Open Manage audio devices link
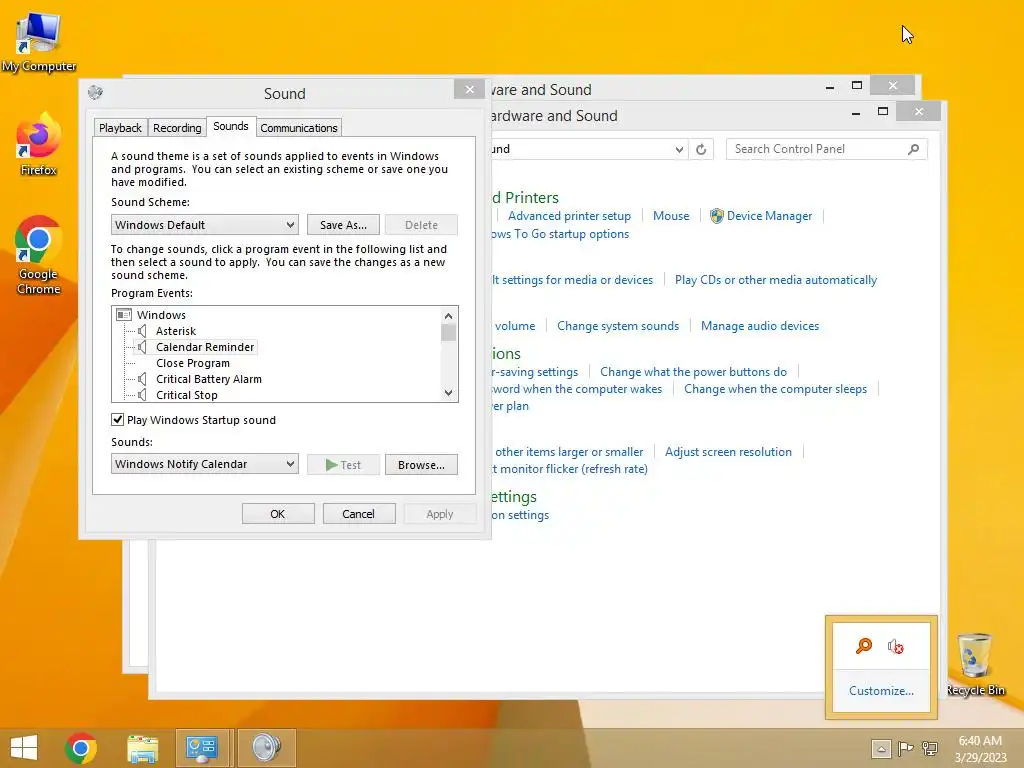 click(760, 325)
